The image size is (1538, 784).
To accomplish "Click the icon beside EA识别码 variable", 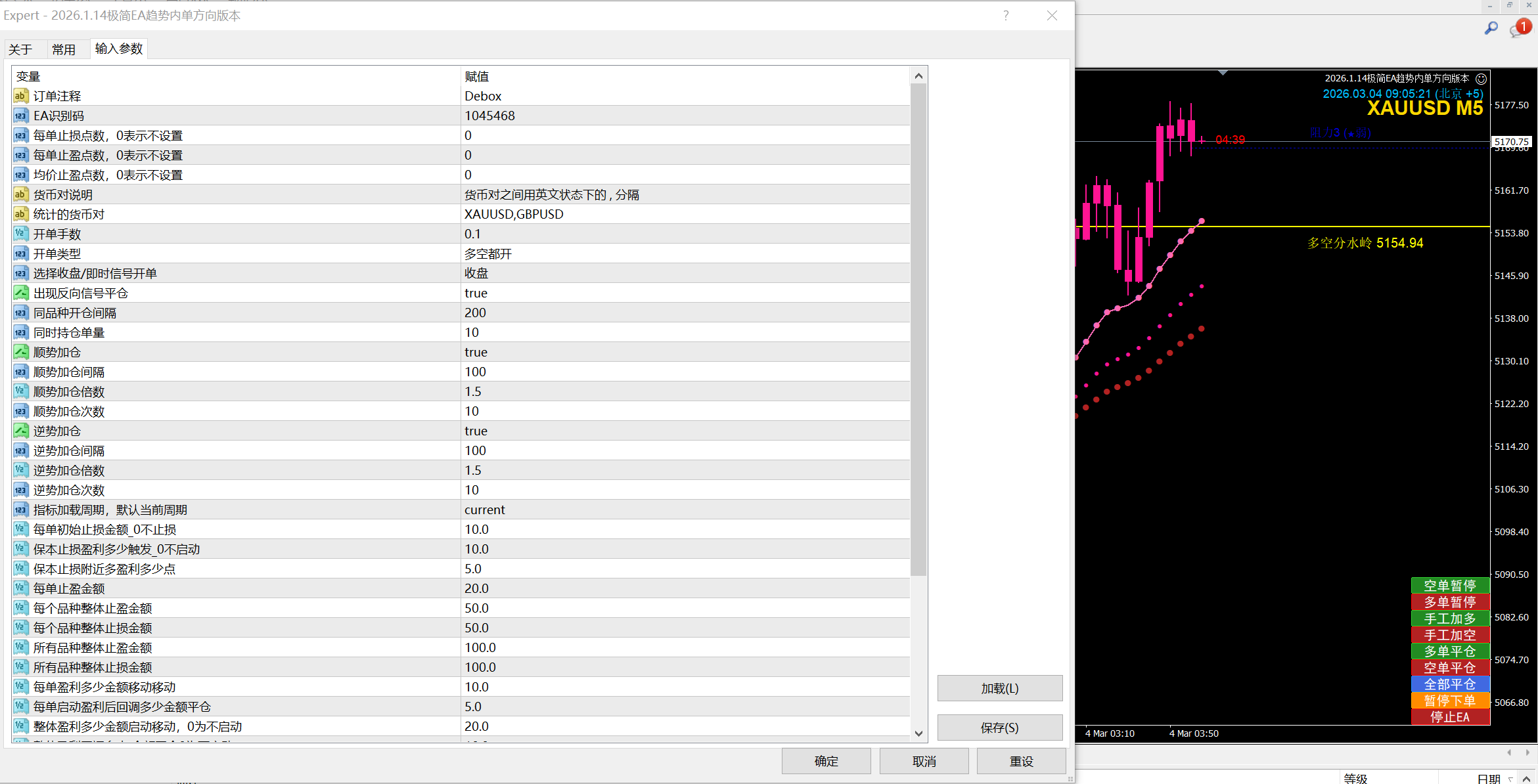I will click(20, 116).
